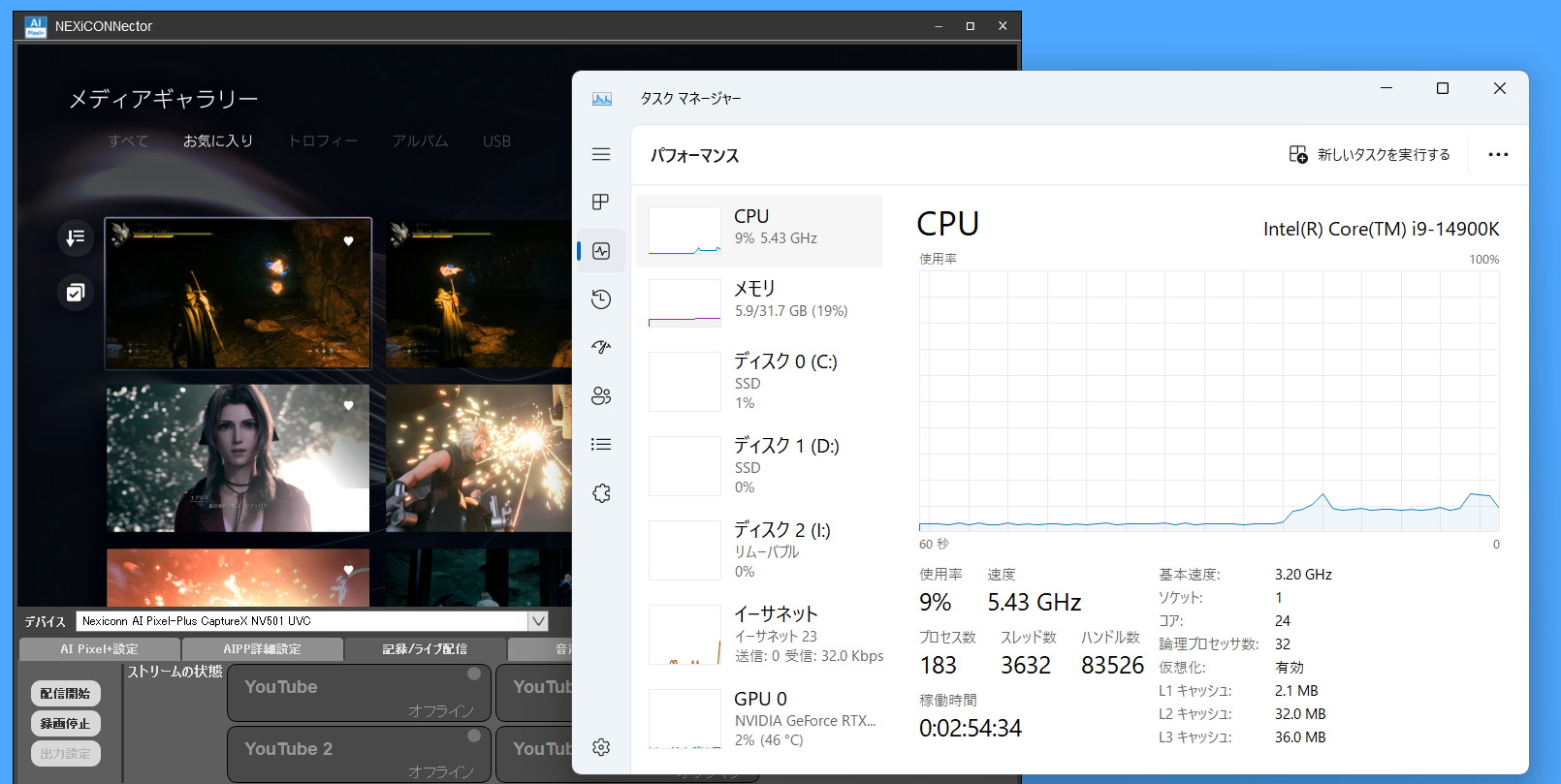The image size is (1561, 784).
Task: Click the L3 cache value 36.0 MB
Action: tap(1300, 737)
